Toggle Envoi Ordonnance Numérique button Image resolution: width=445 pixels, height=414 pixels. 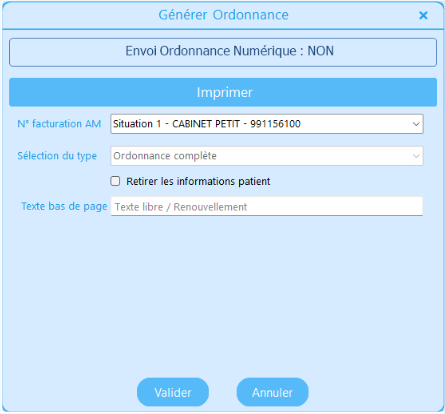(223, 52)
